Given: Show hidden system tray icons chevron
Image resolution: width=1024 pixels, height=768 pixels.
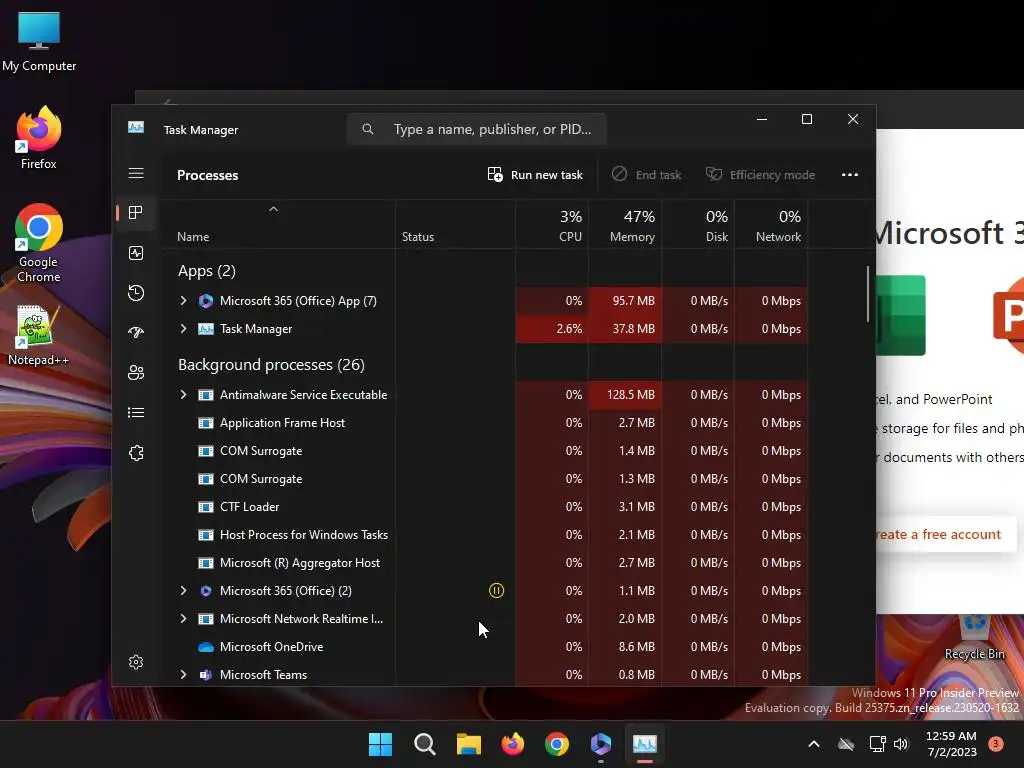Looking at the screenshot, I should pyautogui.click(x=814, y=744).
